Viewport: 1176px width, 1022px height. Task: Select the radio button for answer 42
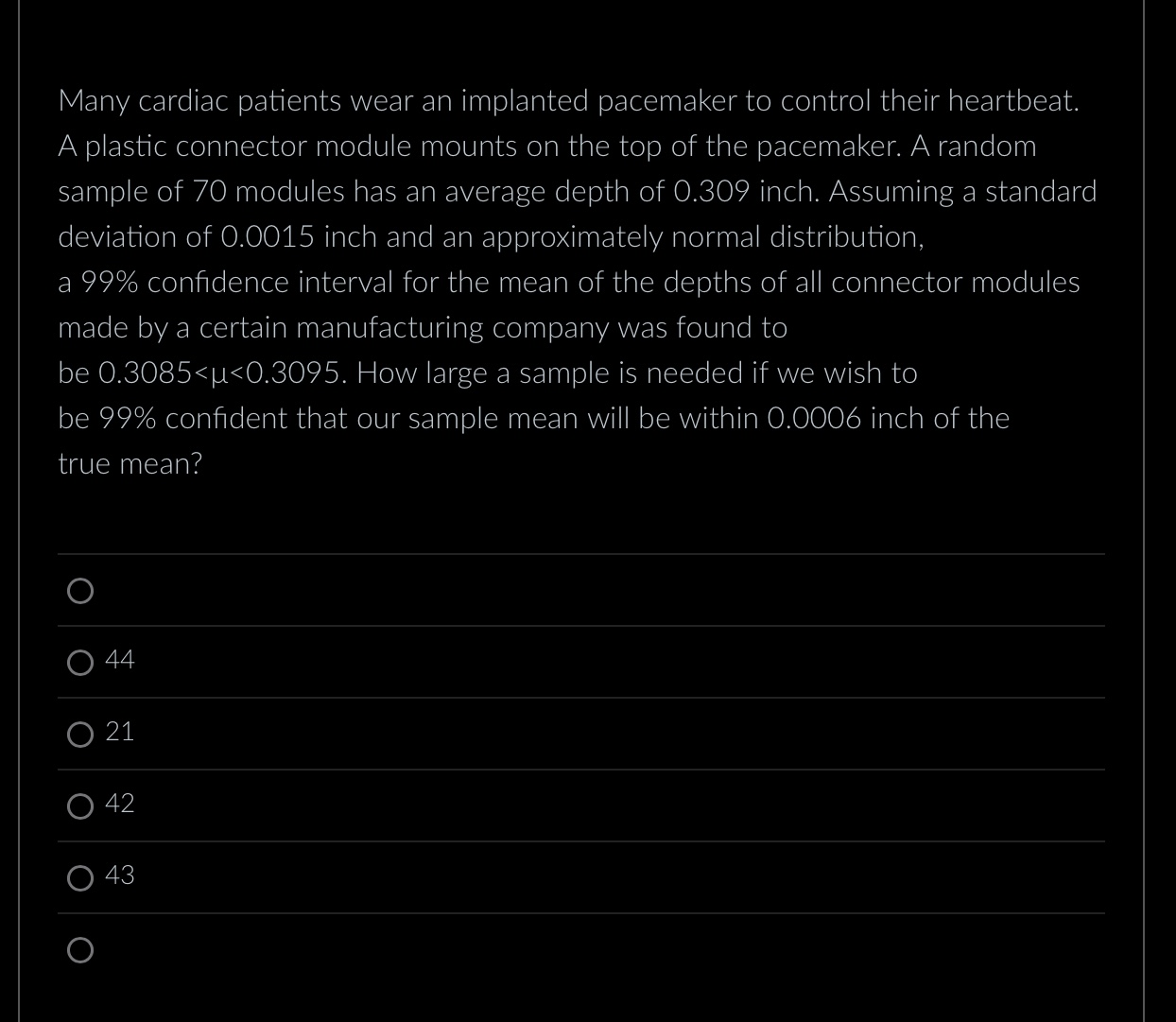80,805
